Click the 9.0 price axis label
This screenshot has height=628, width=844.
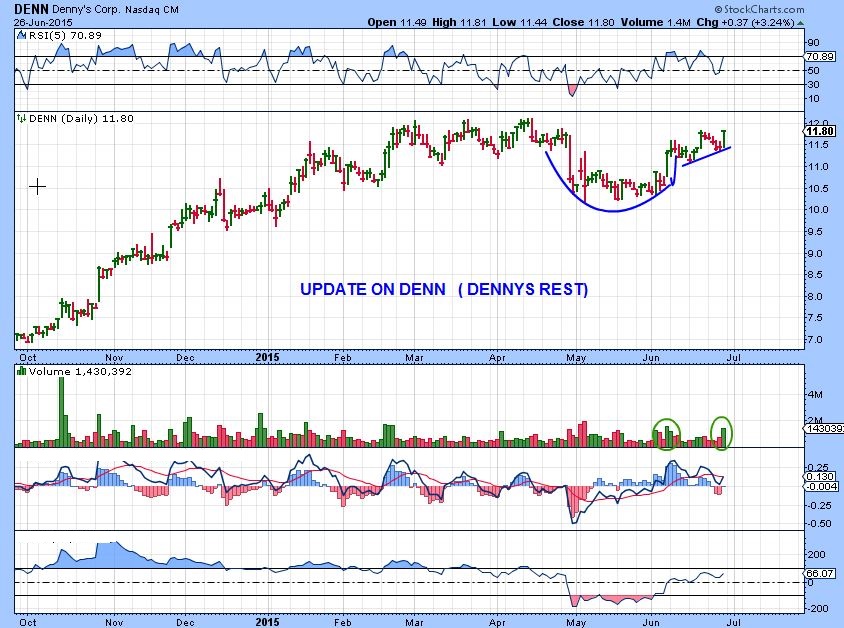(x=815, y=253)
